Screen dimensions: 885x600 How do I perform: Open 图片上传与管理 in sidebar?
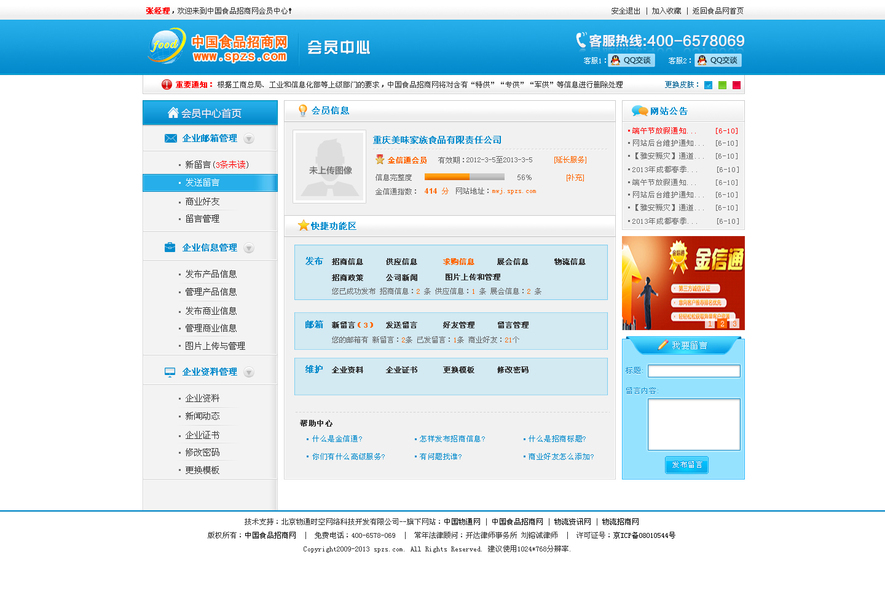point(215,346)
